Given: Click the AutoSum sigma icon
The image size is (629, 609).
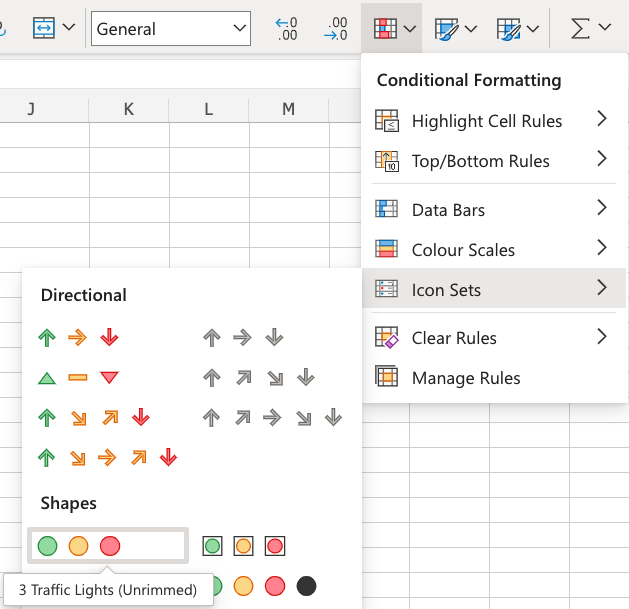Looking at the screenshot, I should (580, 28).
